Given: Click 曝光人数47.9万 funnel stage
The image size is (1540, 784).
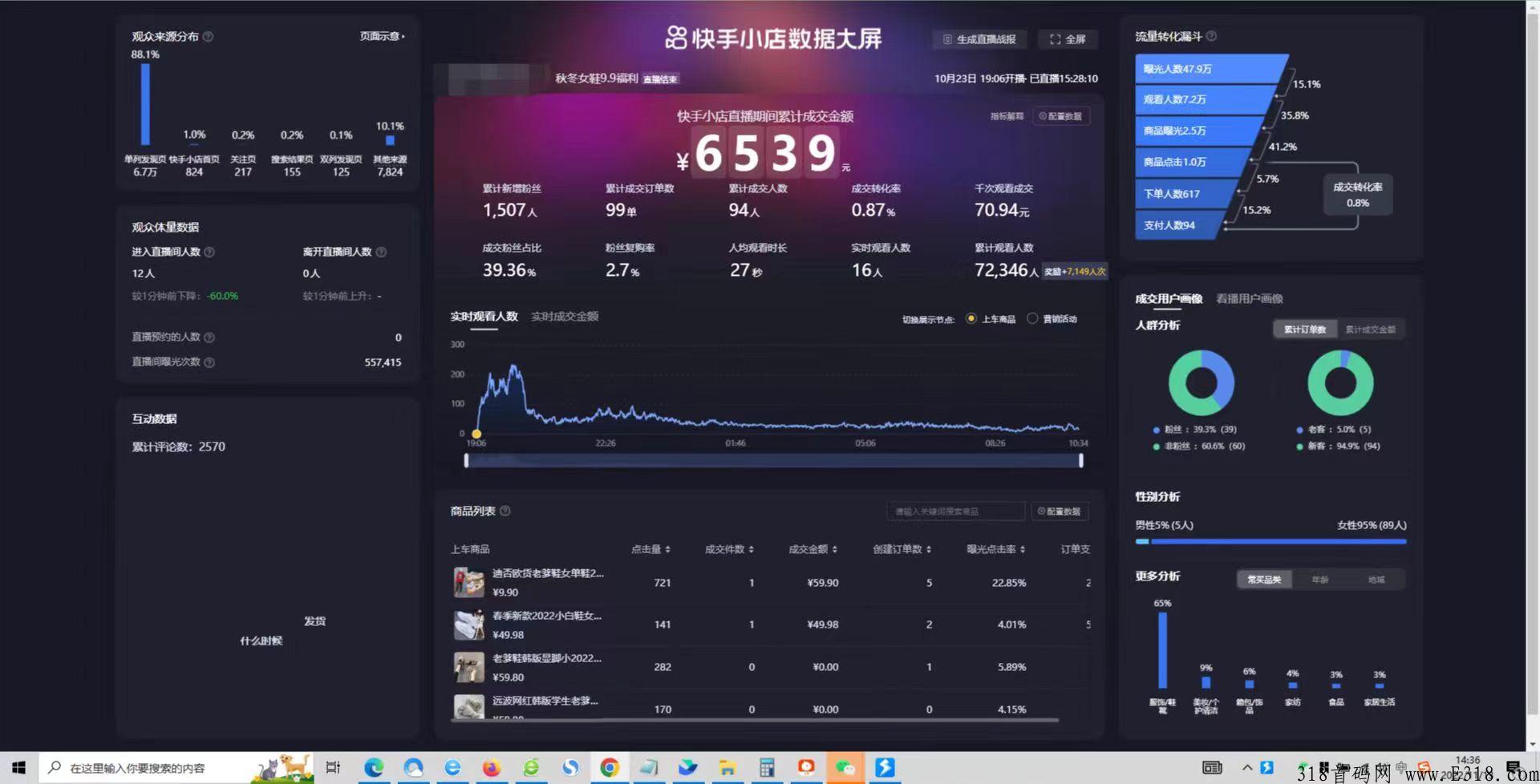Looking at the screenshot, I should (x=1211, y=69).
